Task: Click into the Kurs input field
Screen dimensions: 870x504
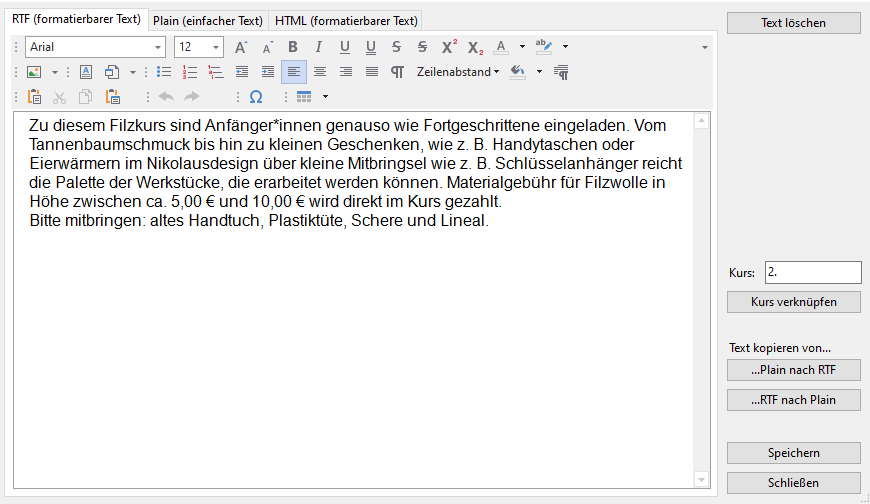Action: click(813, 272)
